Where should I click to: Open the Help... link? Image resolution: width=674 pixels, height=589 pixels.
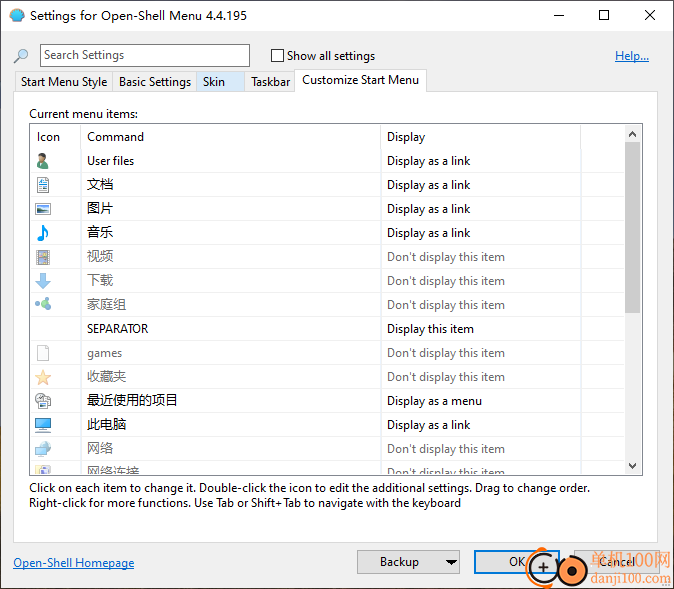click(x=631, y=56)
